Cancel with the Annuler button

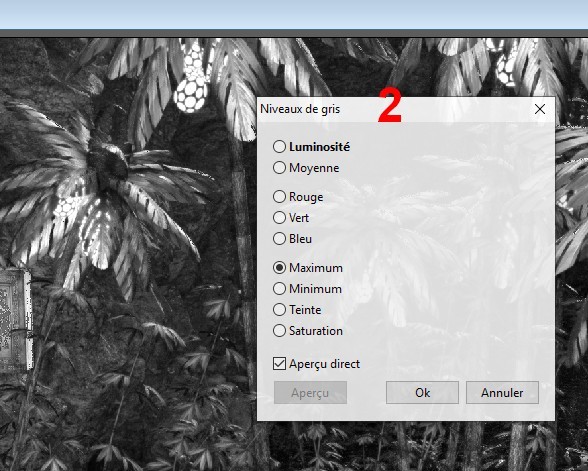point(502,393)
